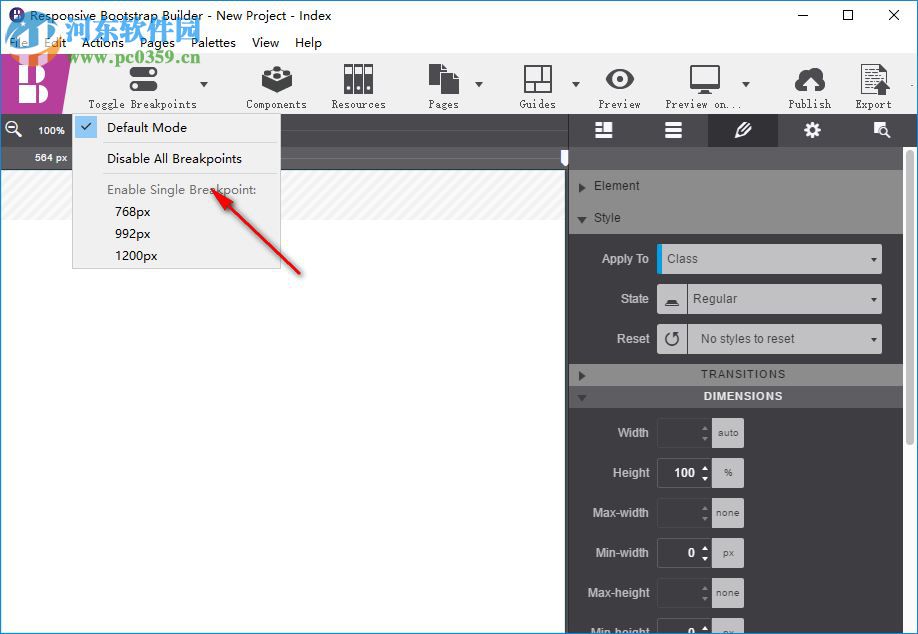Open the State Regular dropdown
The height and width of the screenshot is (634, 918).
coord(784,298)
